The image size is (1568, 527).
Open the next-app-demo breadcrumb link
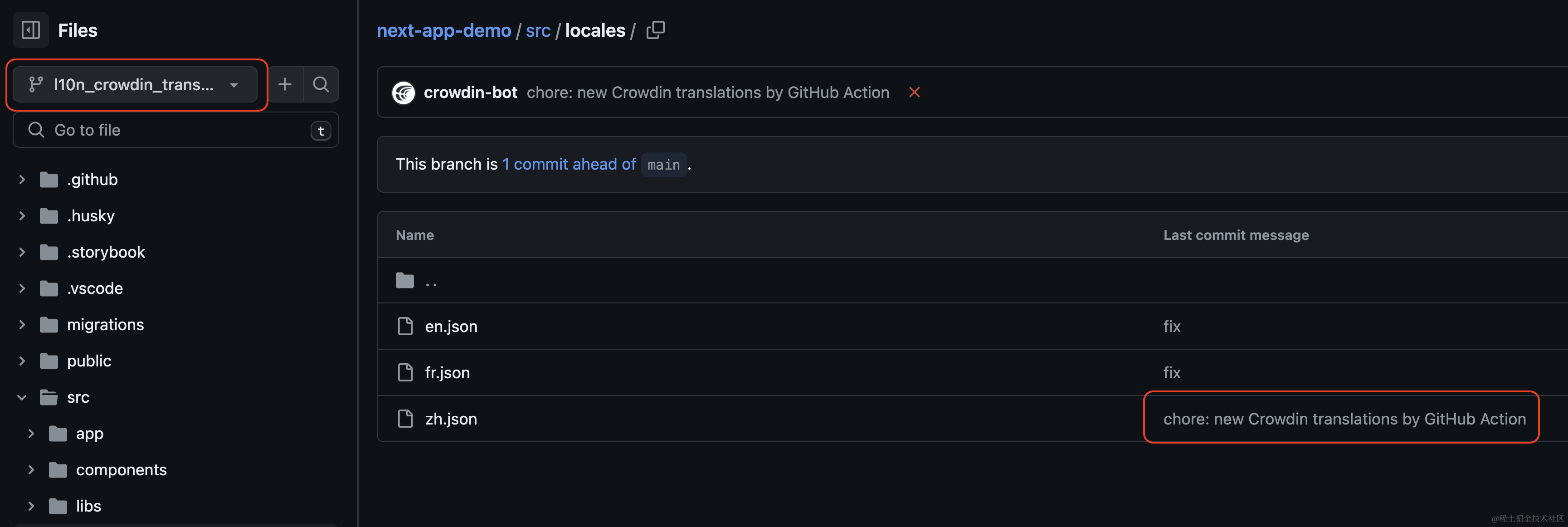click(x=444, y=30)
